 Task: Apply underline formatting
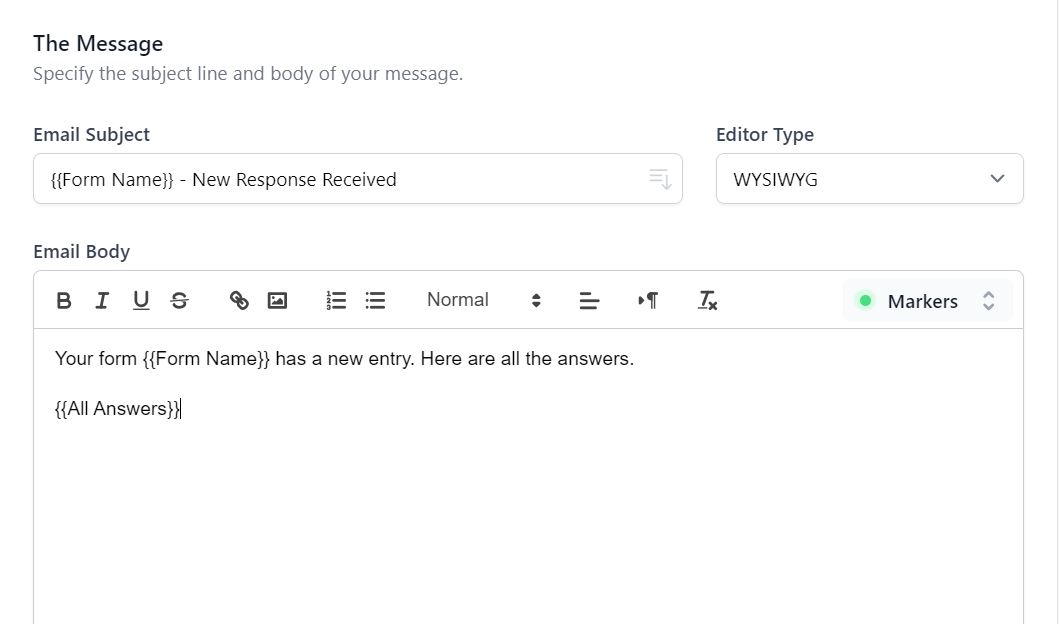pos(140,300)
